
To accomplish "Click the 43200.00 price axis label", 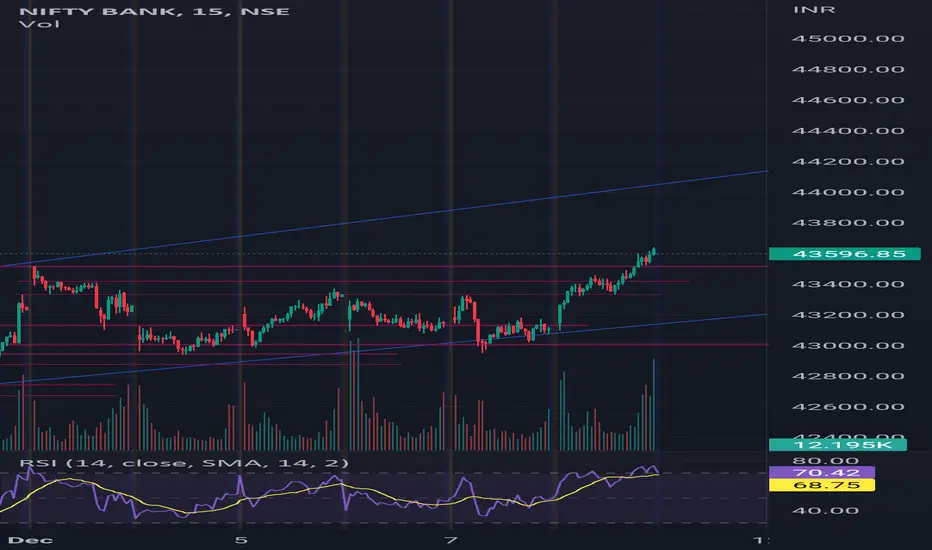I will [x=848, y=315].
